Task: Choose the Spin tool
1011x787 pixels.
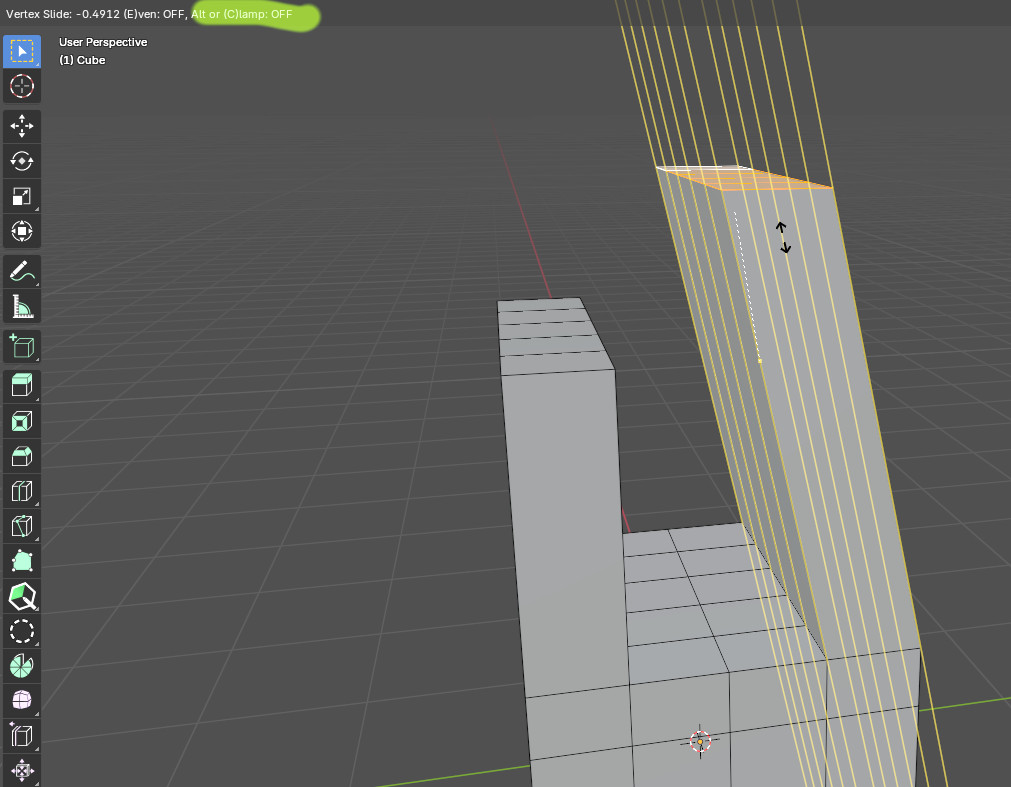Action: tap(22, 666)
